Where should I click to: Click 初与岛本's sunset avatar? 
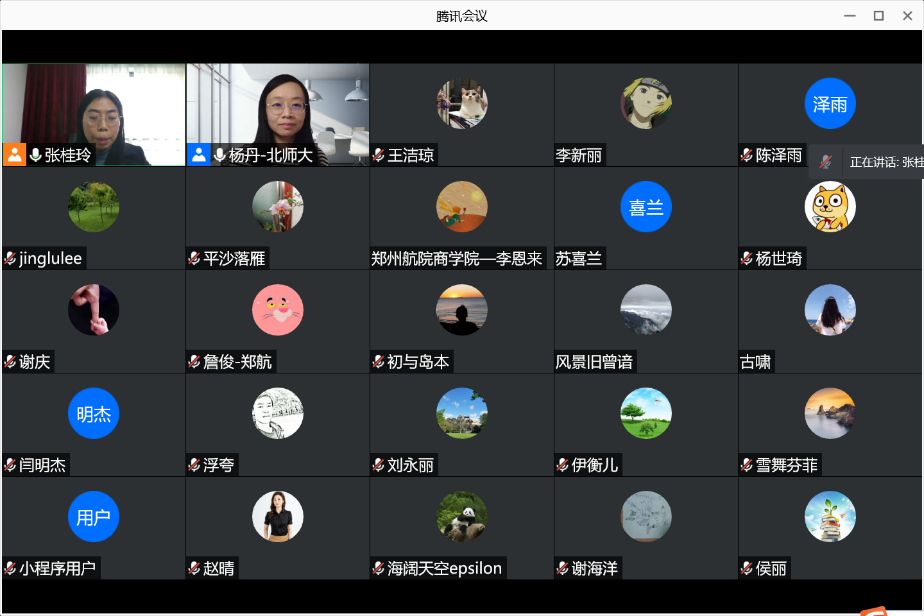click(462, 310)
